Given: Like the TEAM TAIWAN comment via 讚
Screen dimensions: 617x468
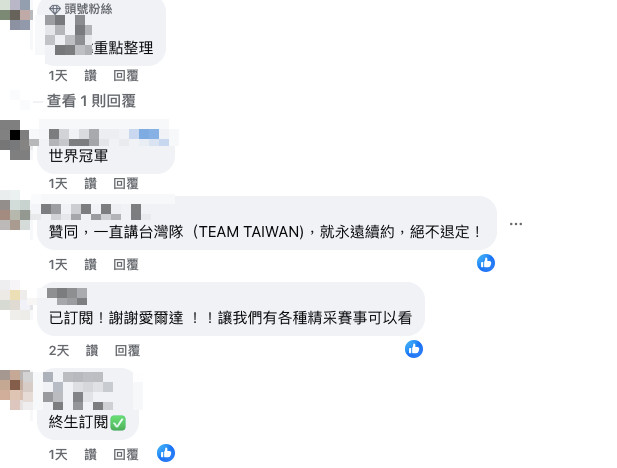Looking at the screenshot, I should point(91,265).
